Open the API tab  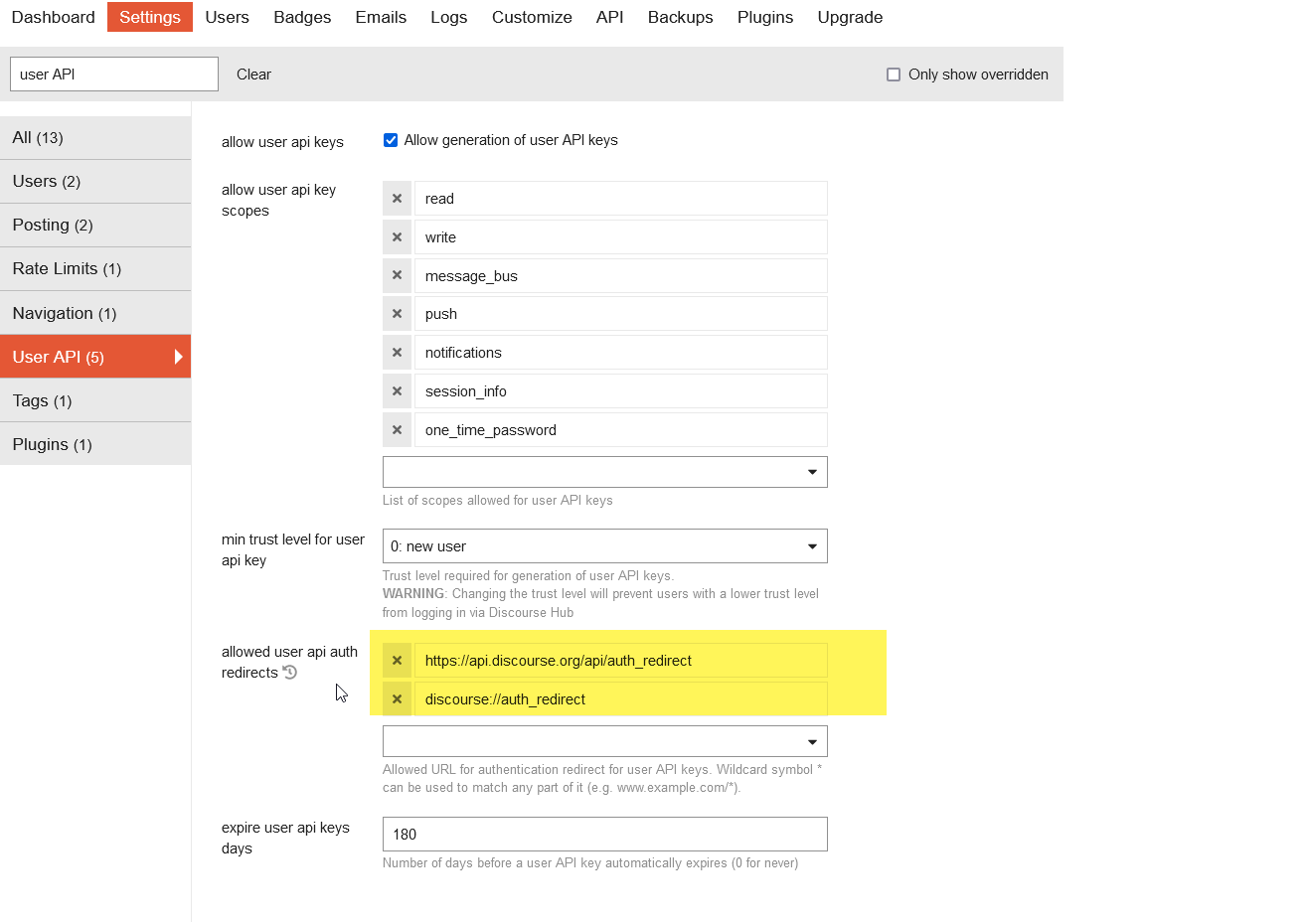(x=610, y=17)
